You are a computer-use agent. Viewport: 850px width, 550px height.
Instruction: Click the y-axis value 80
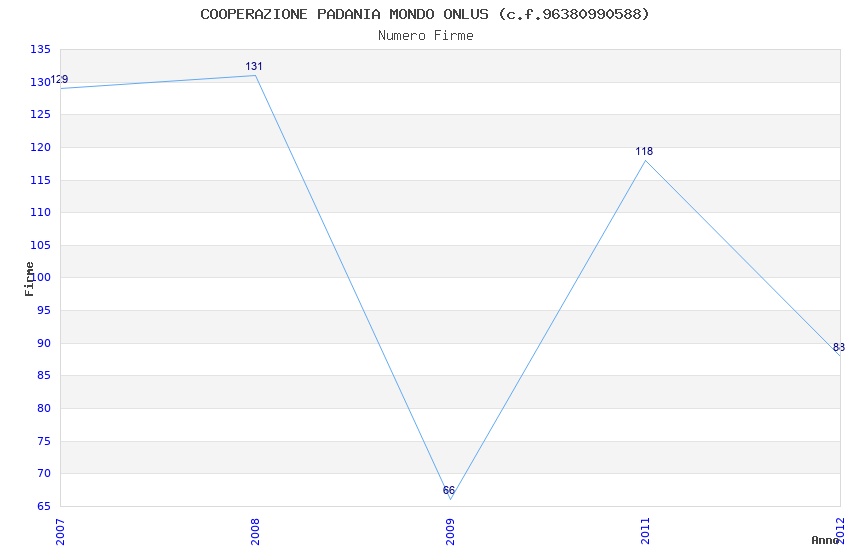click(x=43, y=409)
